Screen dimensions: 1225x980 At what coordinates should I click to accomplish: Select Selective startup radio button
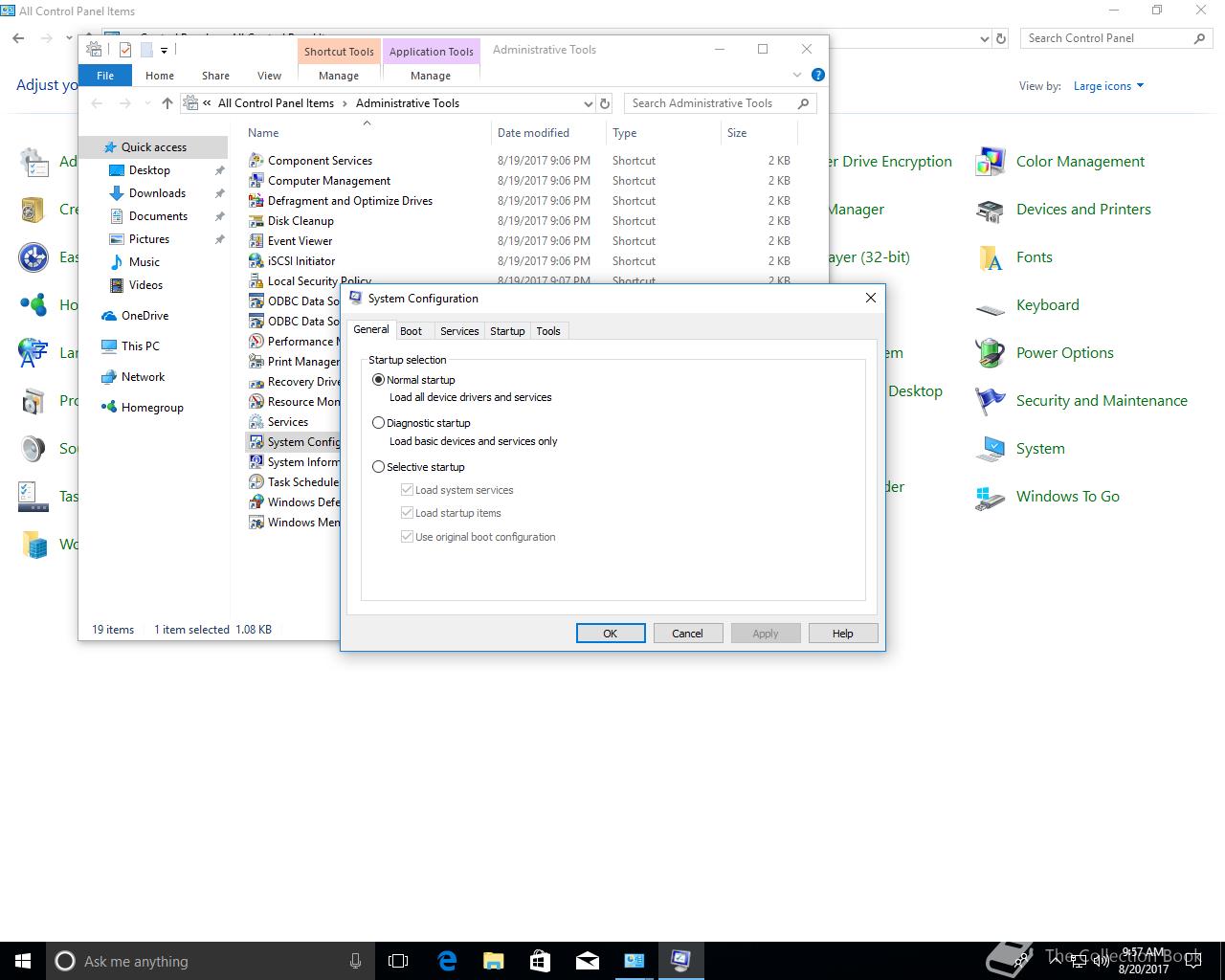tap(378, 467)
